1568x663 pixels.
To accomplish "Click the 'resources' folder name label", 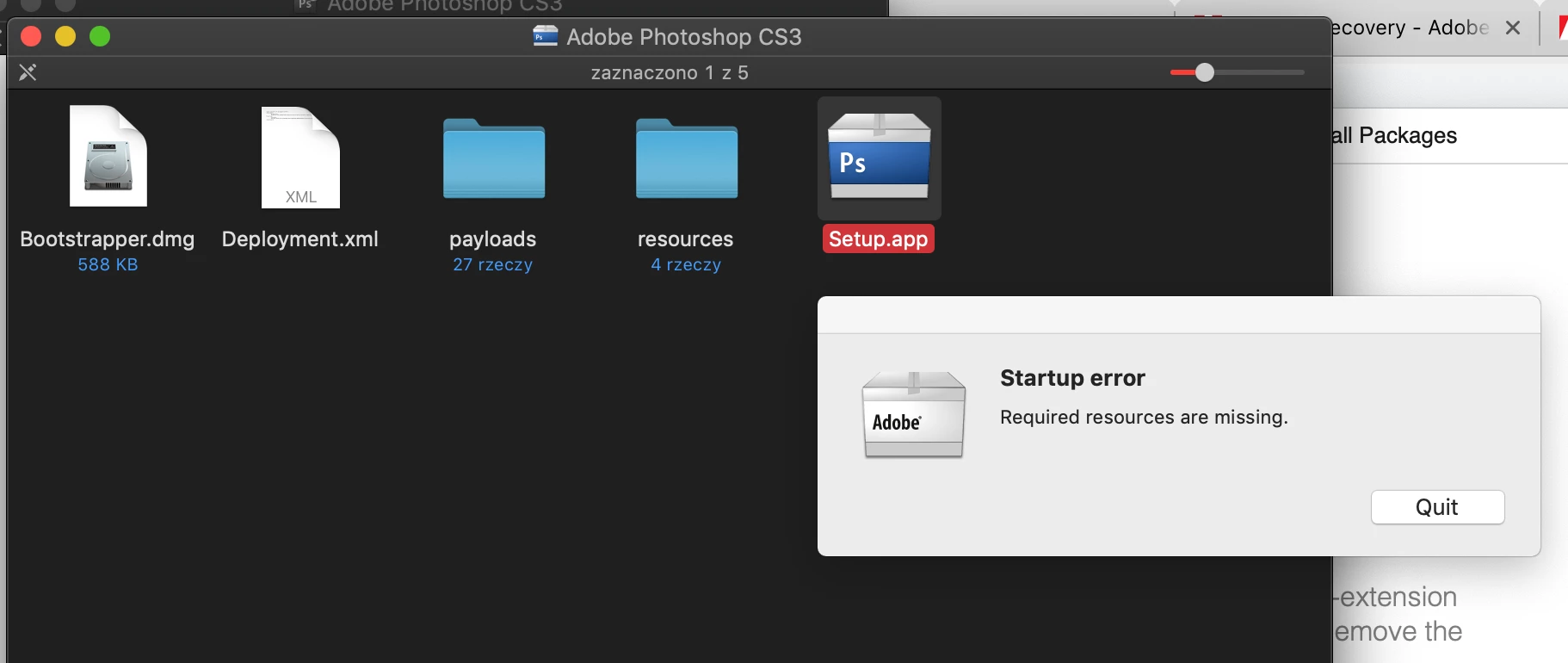I will [x=686, y=239].
